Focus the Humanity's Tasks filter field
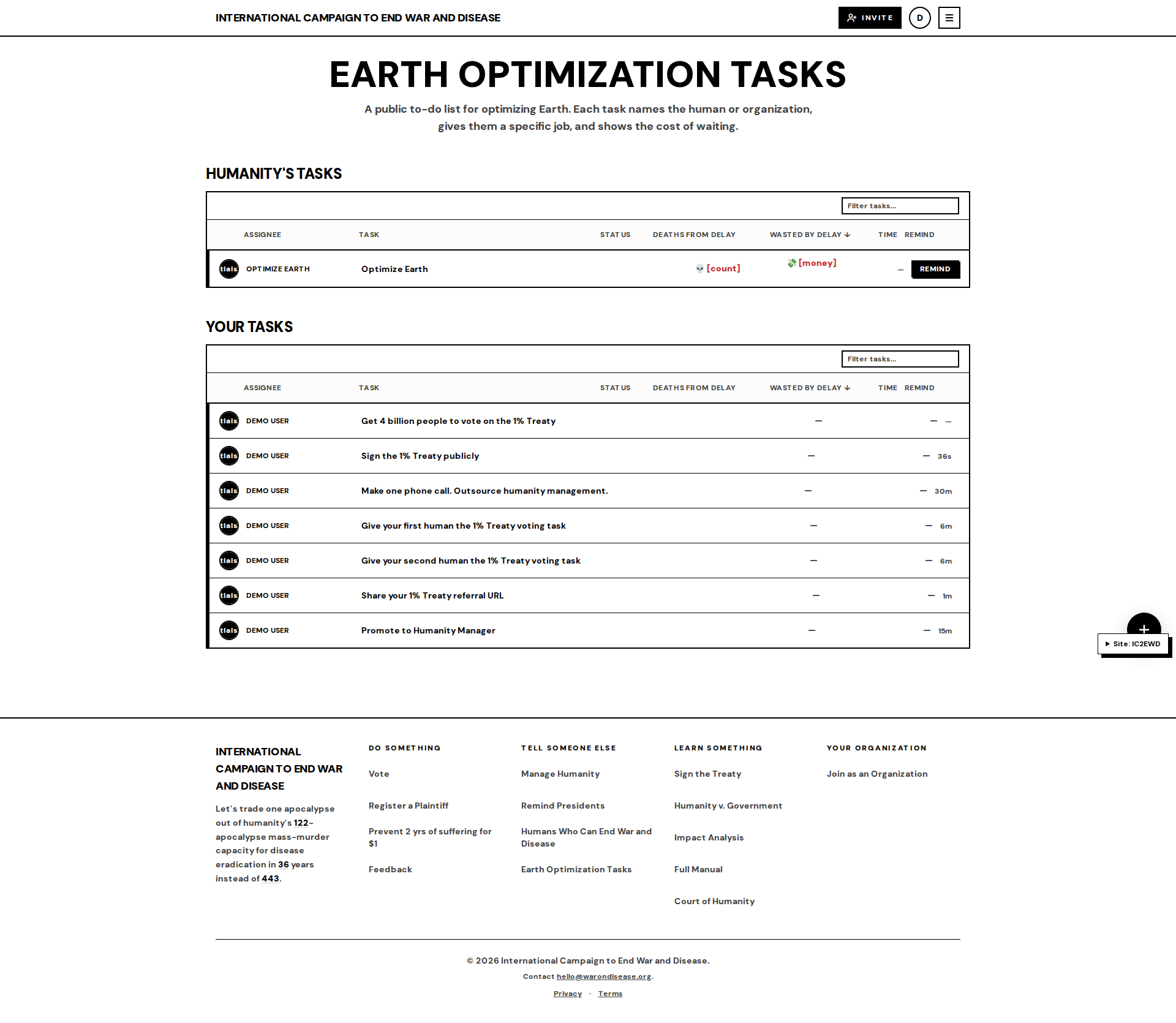This screenshot has height=1023, width=1176. (x=900, y=206)
